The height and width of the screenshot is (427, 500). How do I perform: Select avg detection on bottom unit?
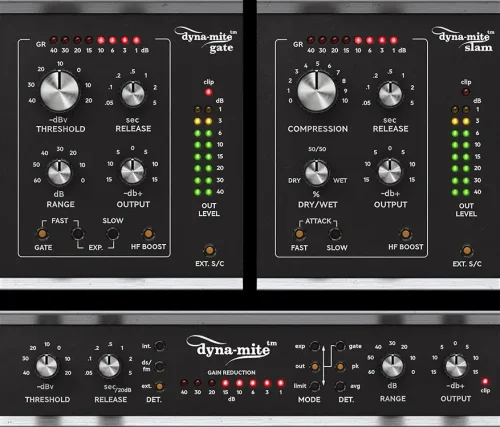click(340, 386)
